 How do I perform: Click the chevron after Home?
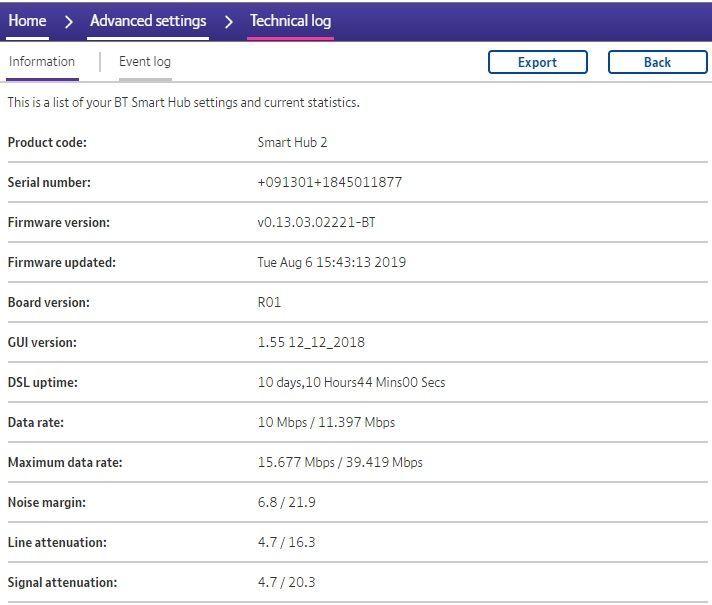pyautogui.click(x=68, y=21)
